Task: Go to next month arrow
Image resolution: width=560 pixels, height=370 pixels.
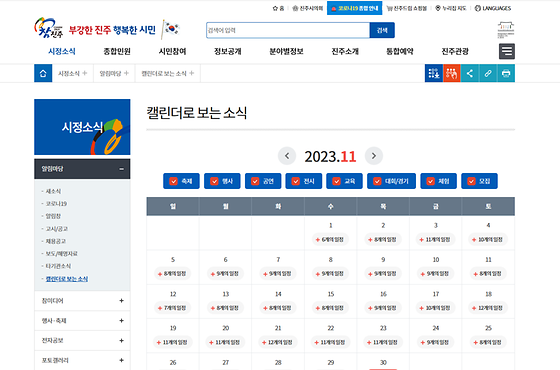Action: coord(374,156)
